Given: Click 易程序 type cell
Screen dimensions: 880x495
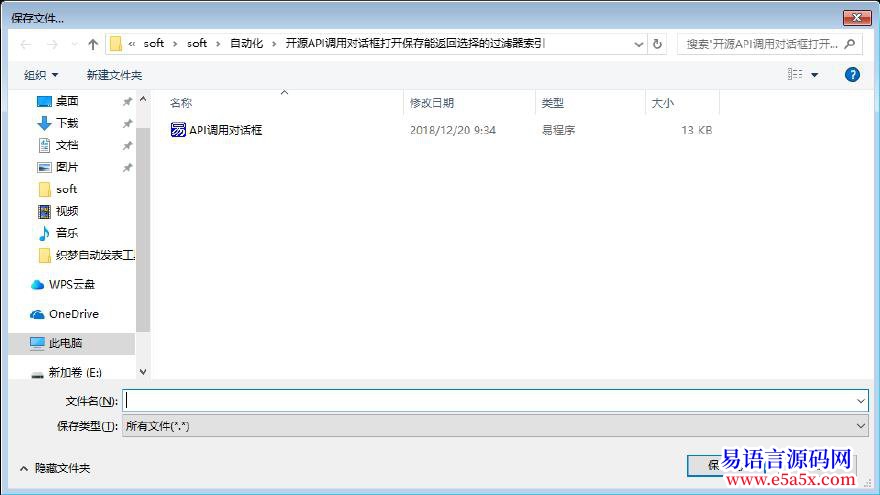Looking at the screenshot, I should click(x=558, y=130).
